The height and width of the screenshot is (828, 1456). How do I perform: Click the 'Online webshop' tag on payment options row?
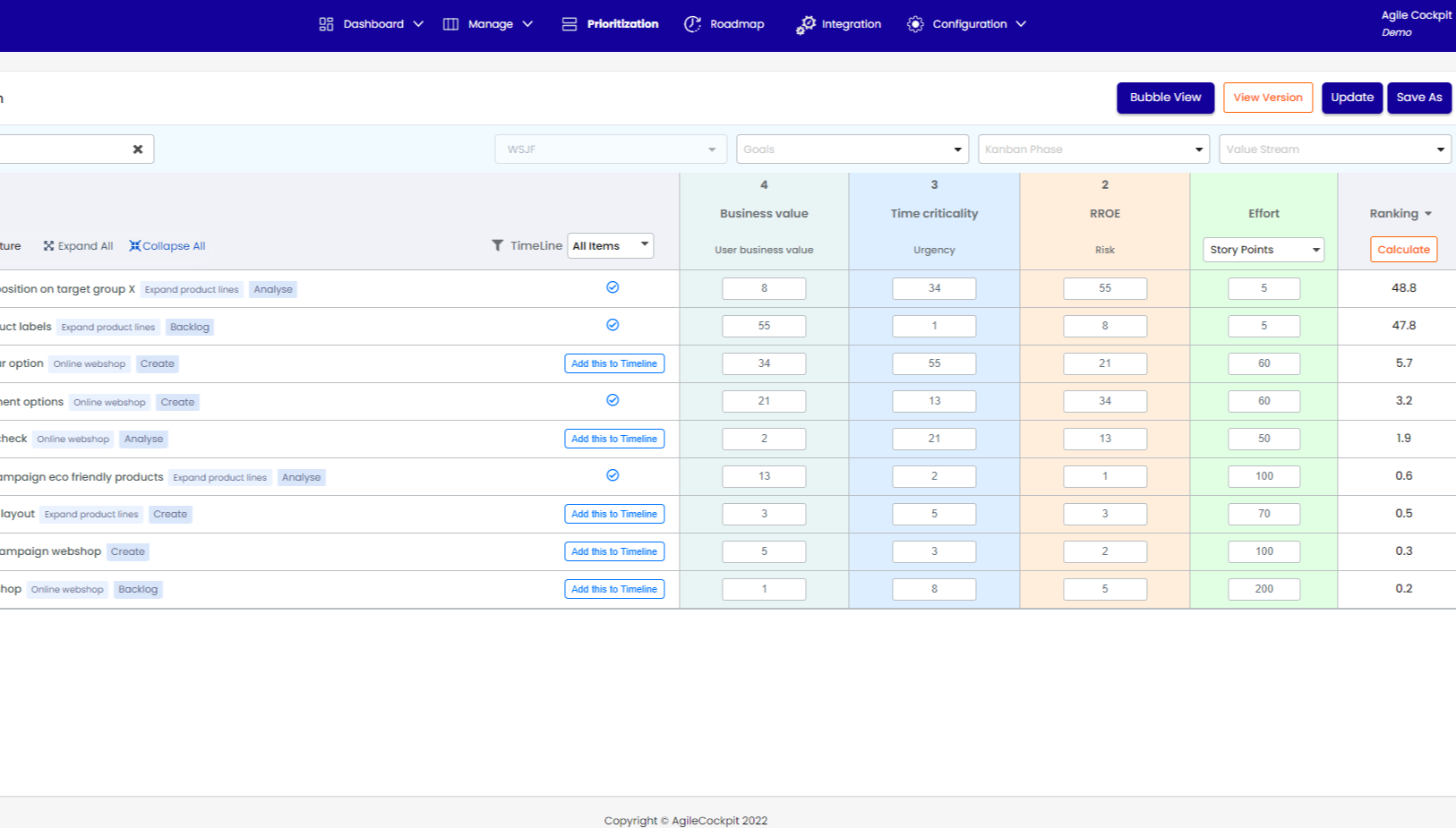(x=109, y=402)
